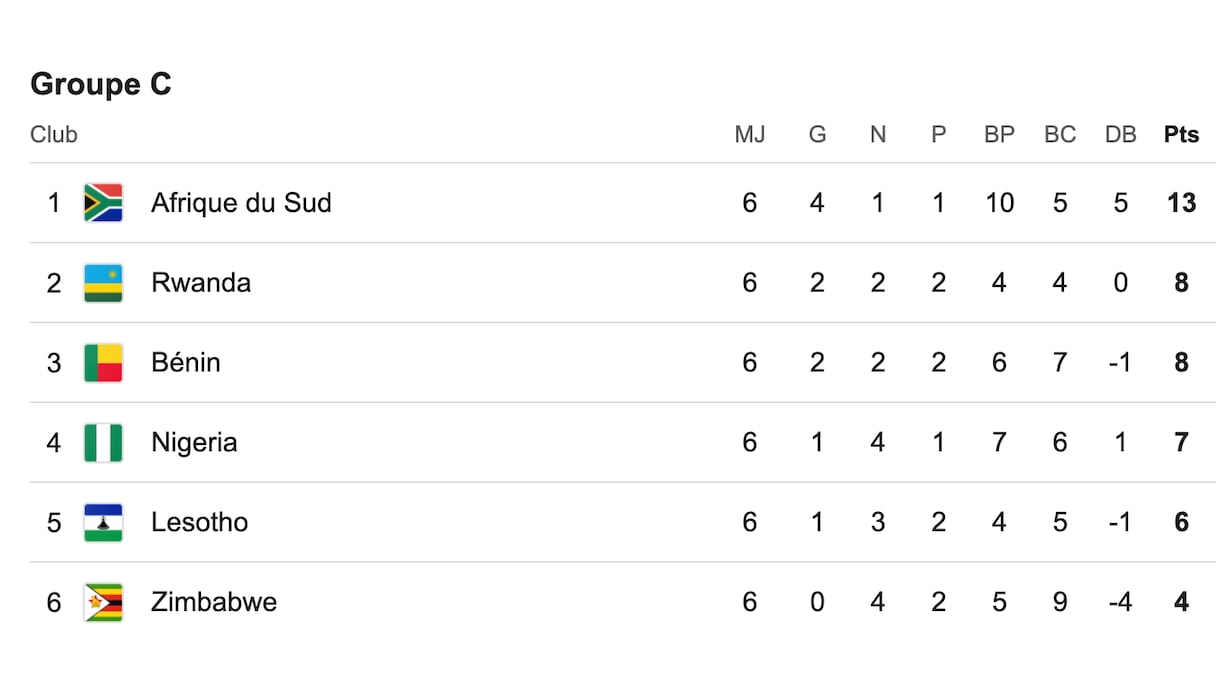1216x684 pixels.
Task: Click the South Africa flag icon
Action: pos(103,203)
